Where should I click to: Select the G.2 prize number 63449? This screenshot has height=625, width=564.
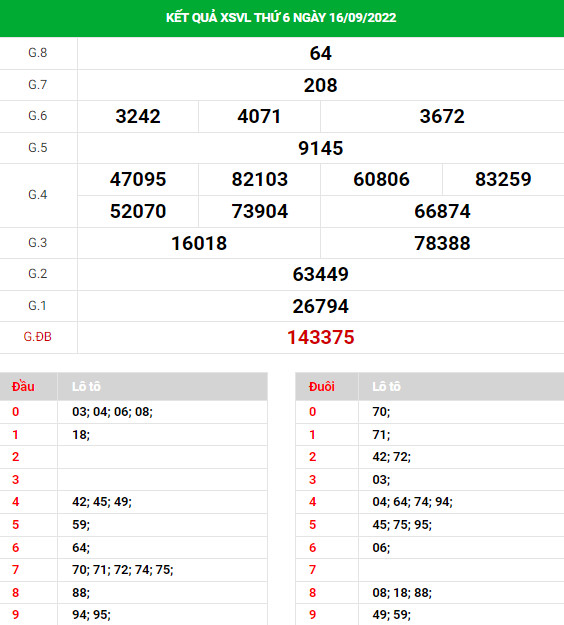click(320, 274)
